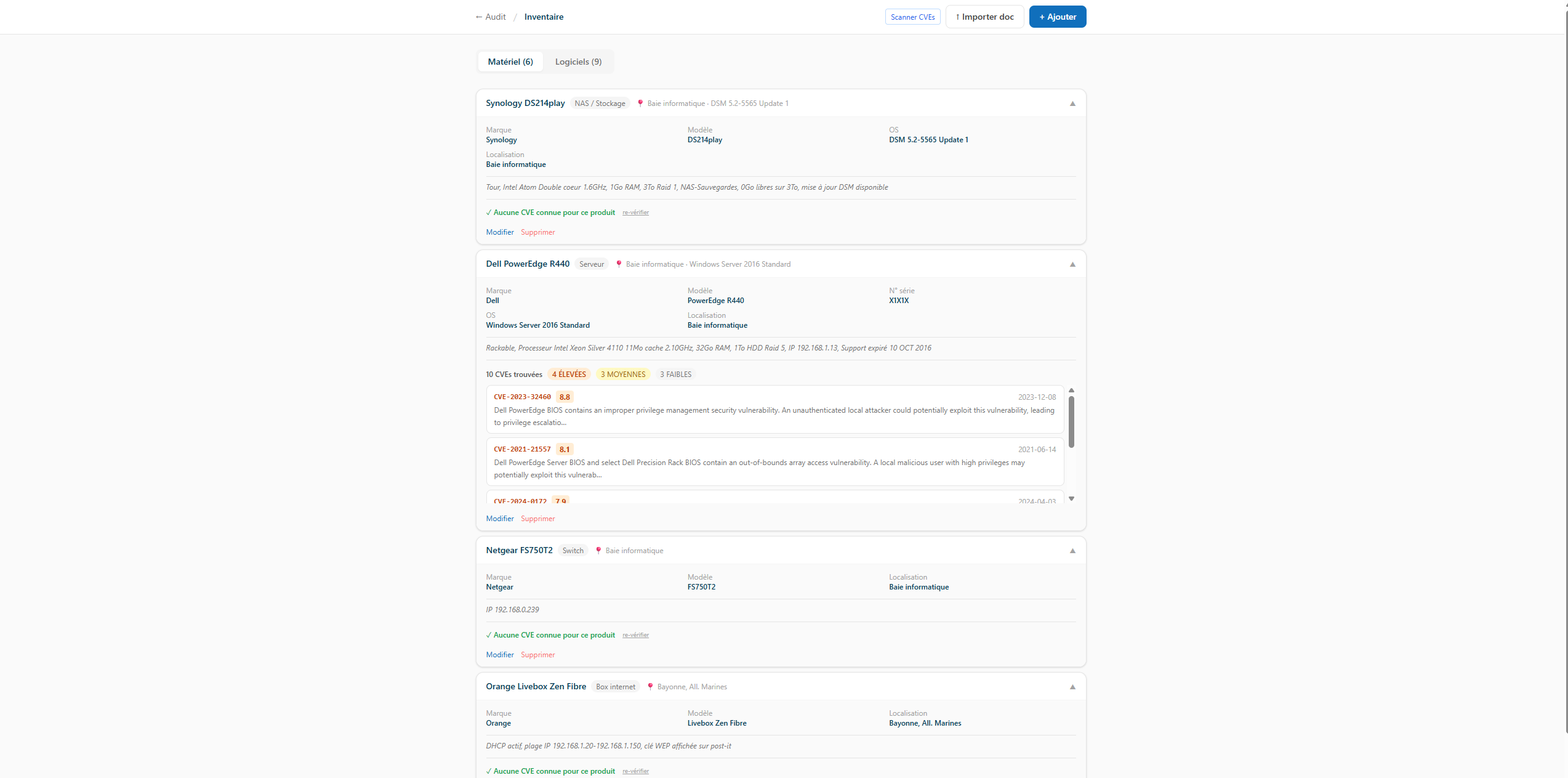Image resolution: width=1568 pixels, height=778 pixels.
Task: Click the Modèle value PowerEdge R440
Action: [715, 301]
